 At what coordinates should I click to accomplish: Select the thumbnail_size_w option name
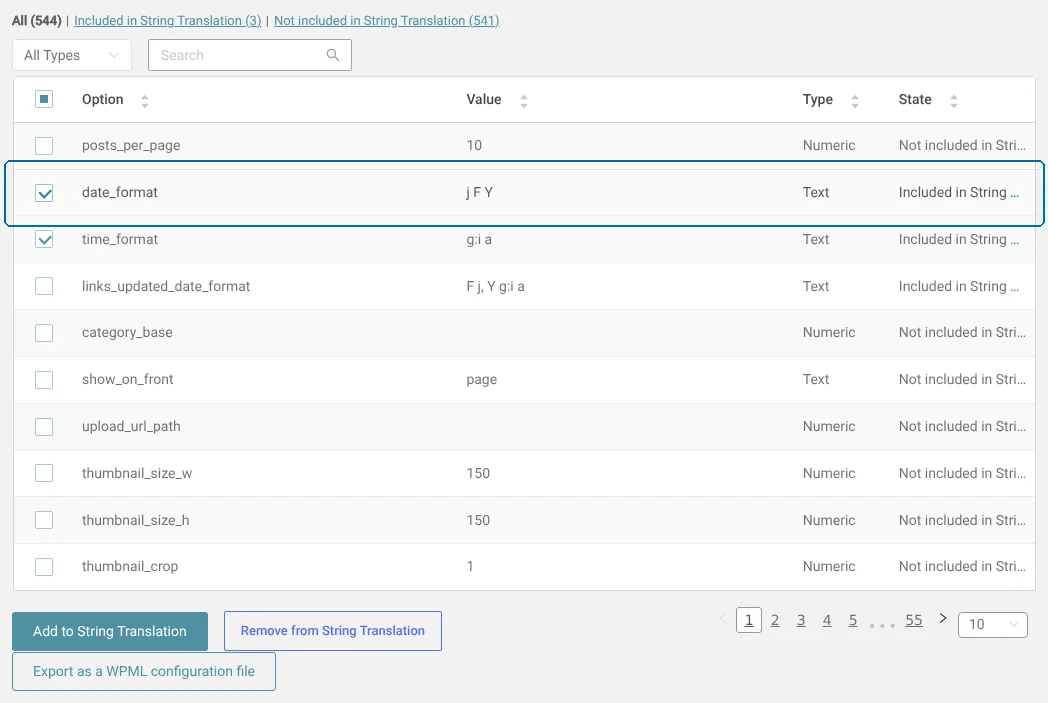[137, 473]
